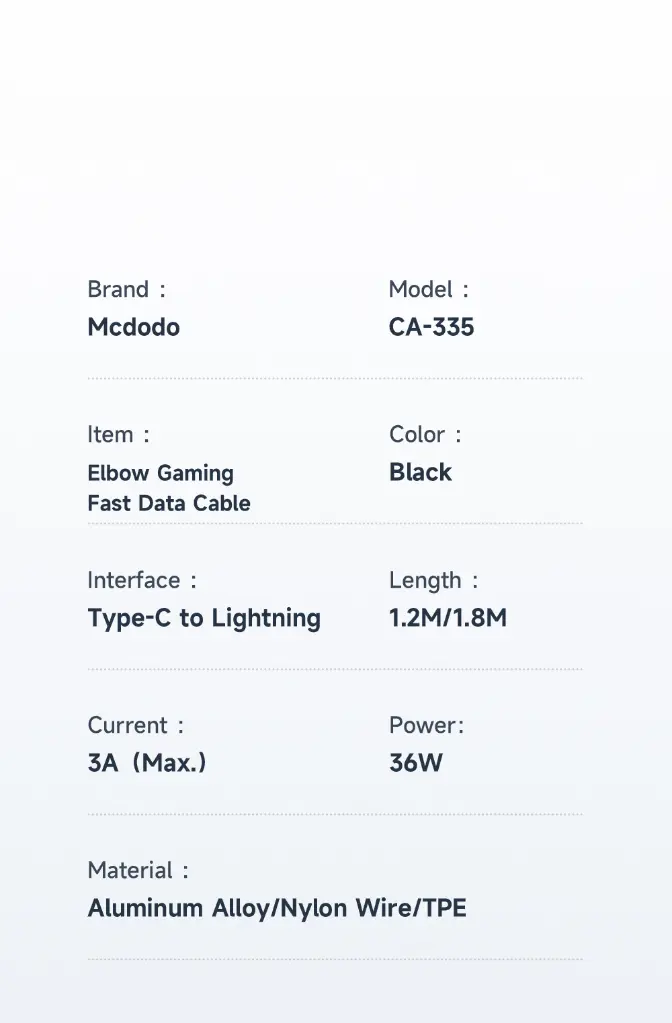Select the Black color value
Viewport: 672px width, 1023px height.
tap(420, 472)
